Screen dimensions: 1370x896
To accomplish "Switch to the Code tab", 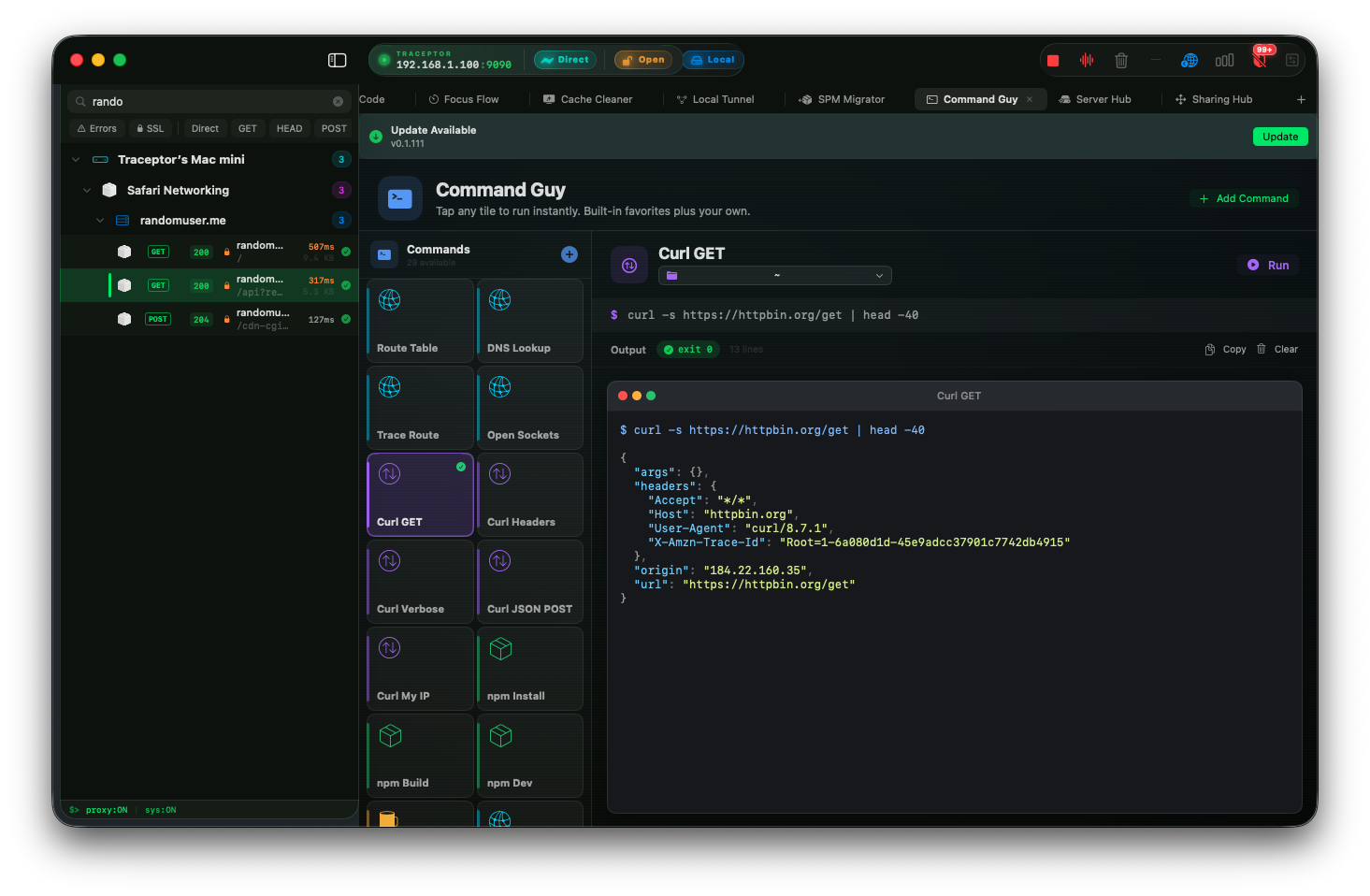I will point(372,99).
